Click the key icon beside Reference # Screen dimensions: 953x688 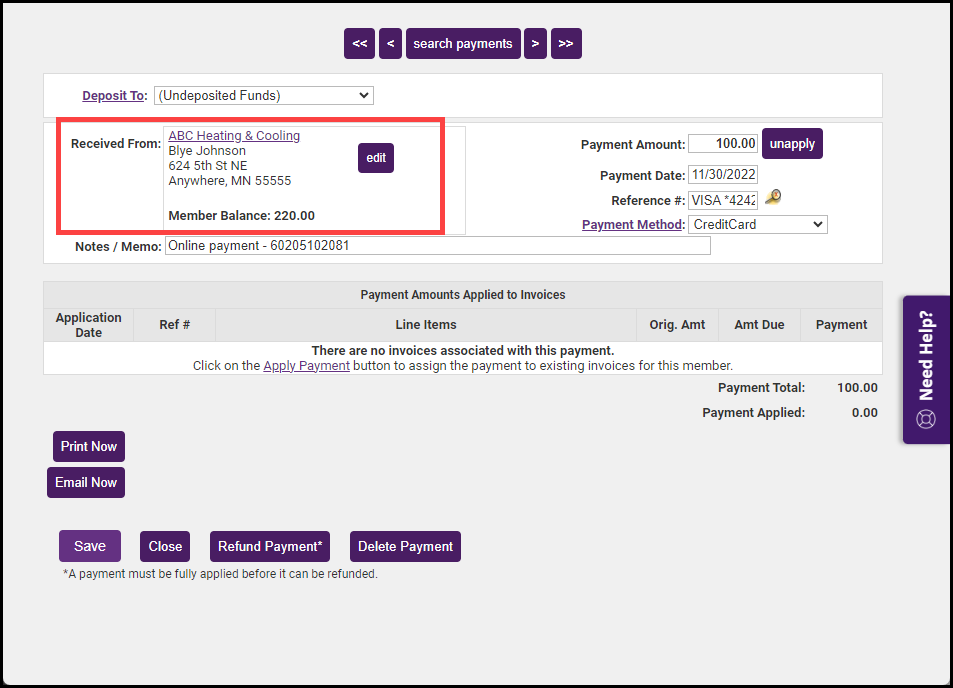(x=772, y=198)
